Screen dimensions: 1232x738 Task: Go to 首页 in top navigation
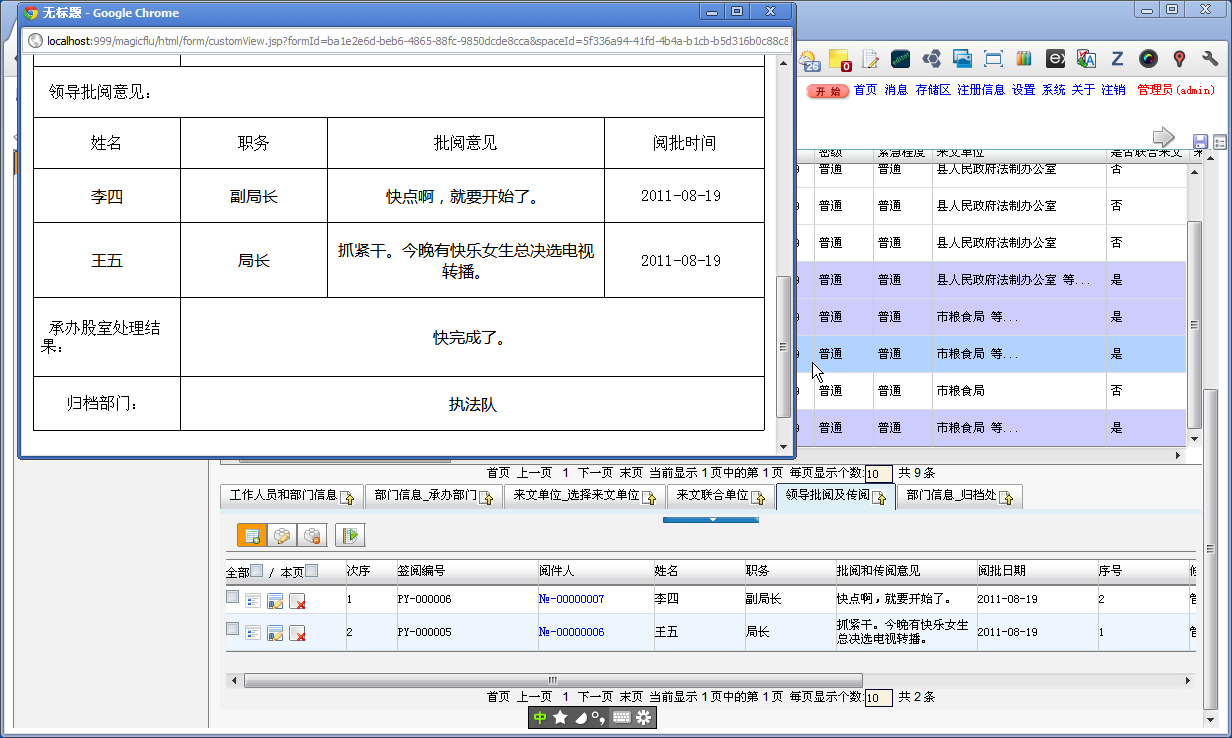pos(865,90)
